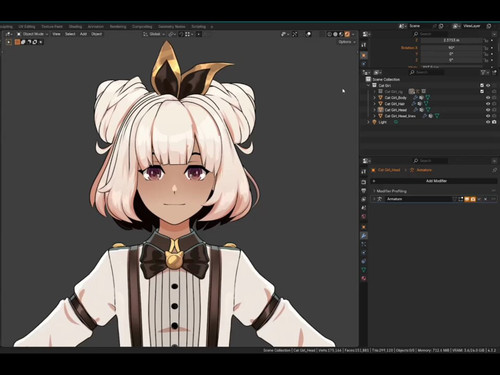Image resolution: width=500 pixels, height=375 pixels.
Task: Switch to the Scripting workspace tab
Action: pyautogui.click(x=198, y=27)
